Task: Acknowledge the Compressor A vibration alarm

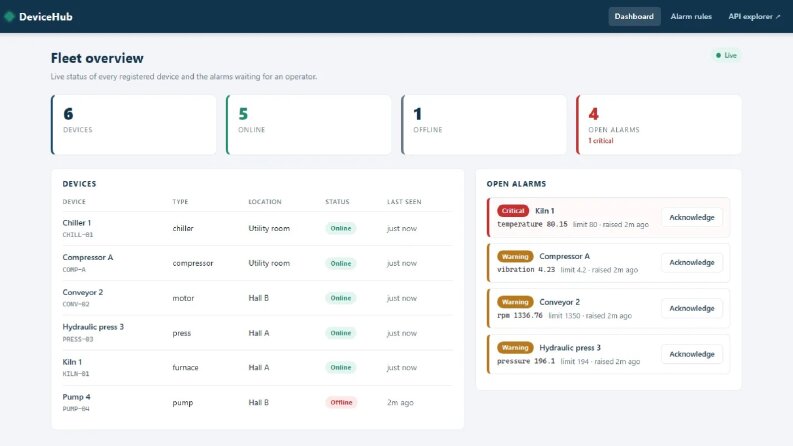Action: tap(691, 262)
